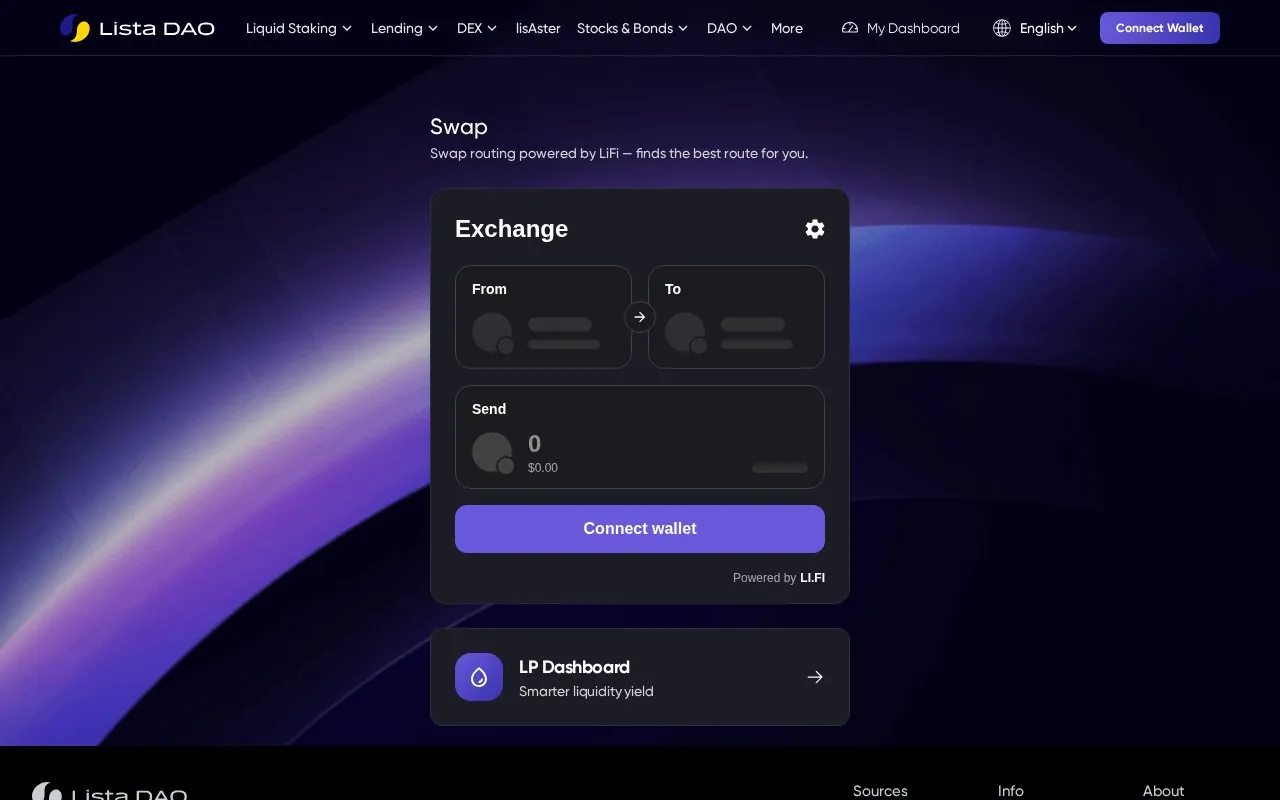The image size is (1280, 800).
Task: Click the LP Dashboard arrow icon
Action: point(815,677)
